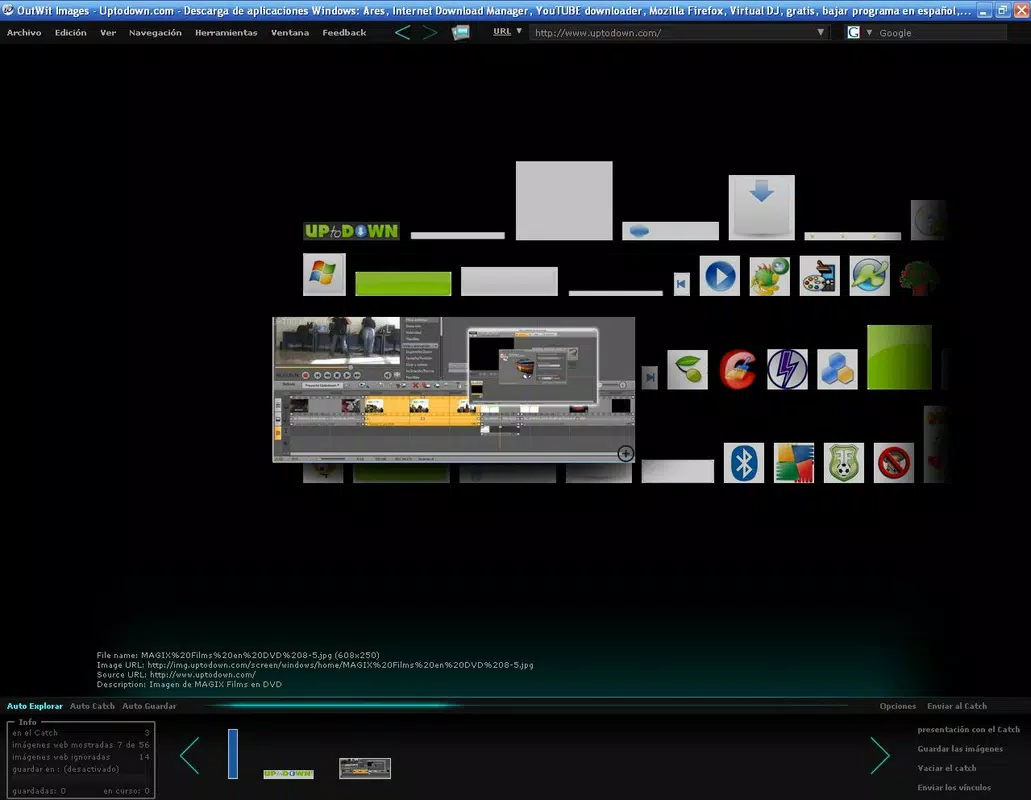Select the large green square image
This screenshot has width=1031, height=800.
coord(899,357)
